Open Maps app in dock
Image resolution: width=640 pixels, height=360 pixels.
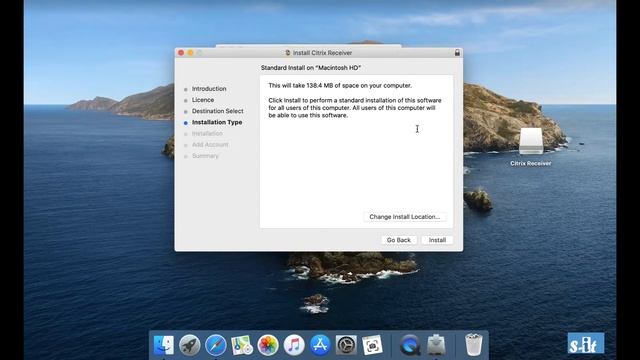(x=242, y=345)
